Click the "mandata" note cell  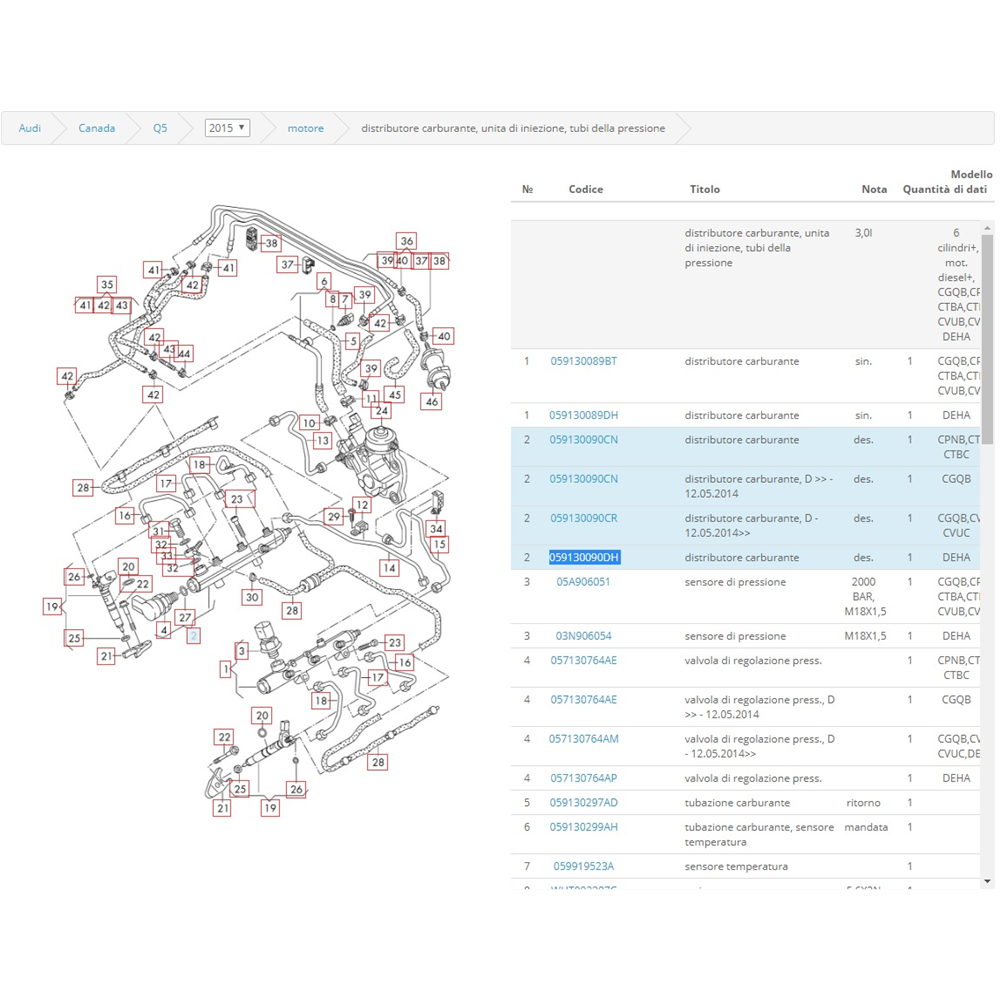pos(865,827)
